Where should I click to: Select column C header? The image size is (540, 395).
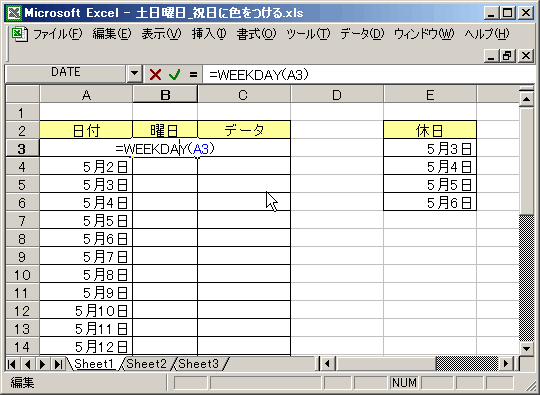coord(244,95)
